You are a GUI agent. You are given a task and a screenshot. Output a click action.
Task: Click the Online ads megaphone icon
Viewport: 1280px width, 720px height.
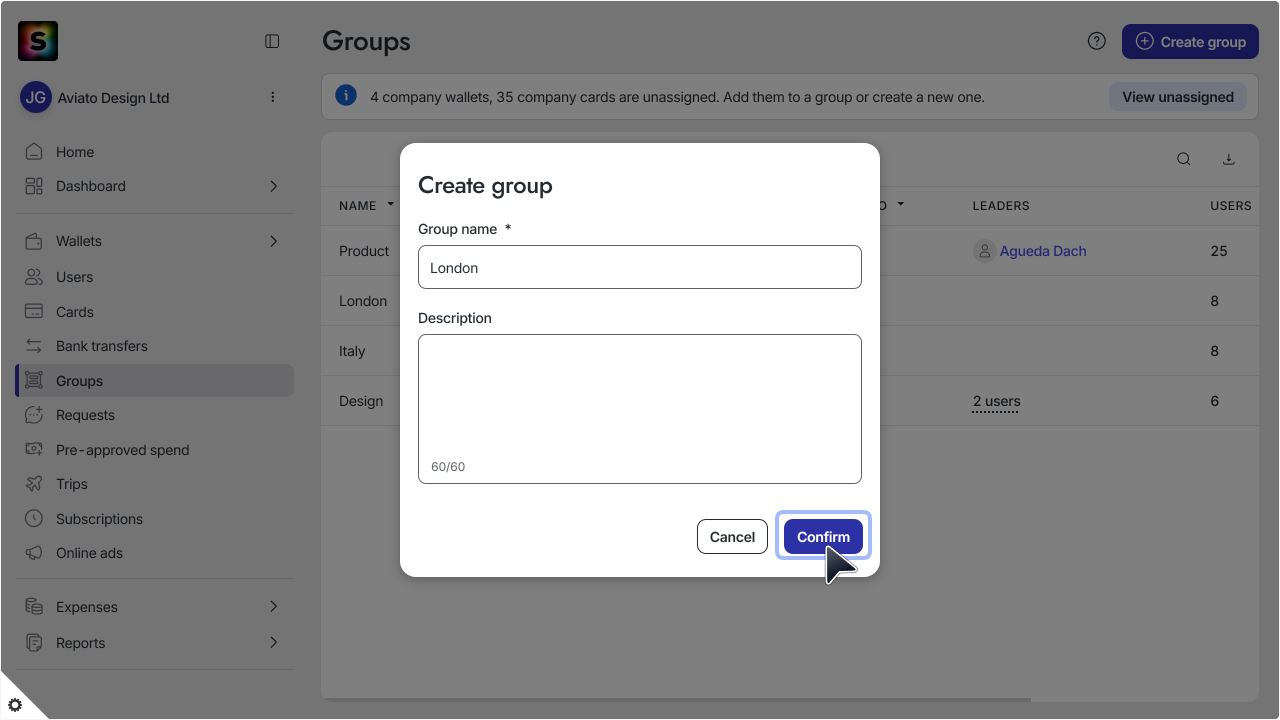pyautogui.click(x=34, y=553)
